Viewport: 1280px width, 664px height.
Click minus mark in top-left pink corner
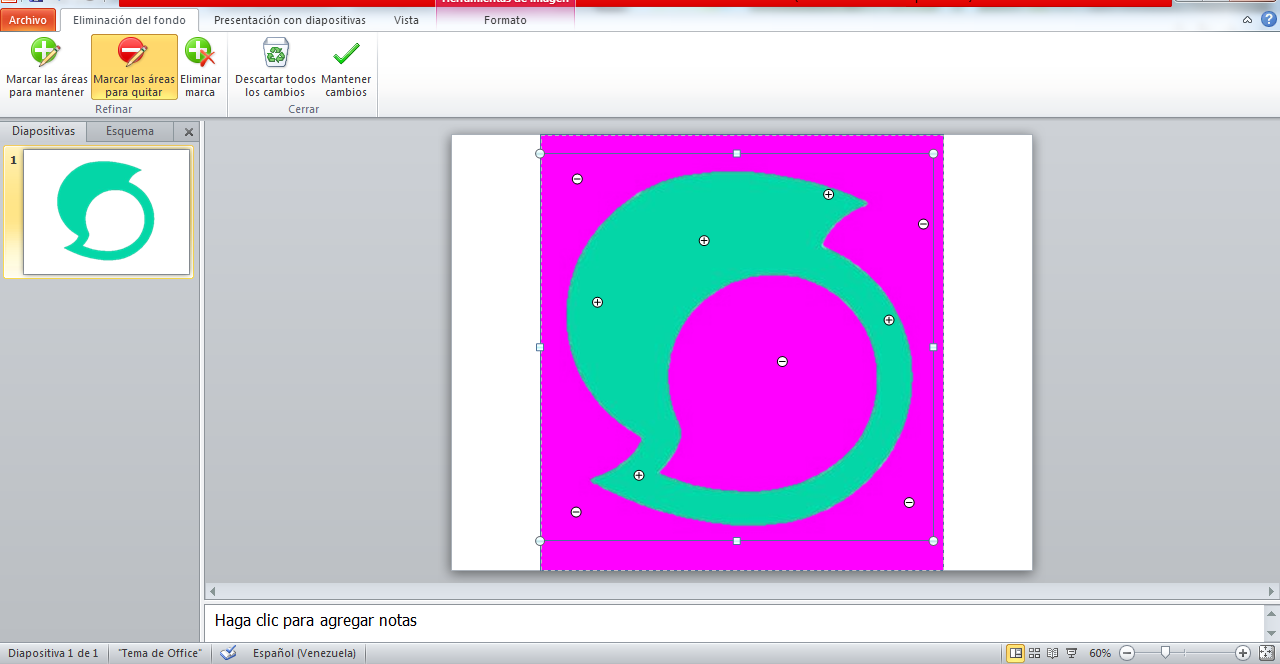pyautogui.click(x=577, y=179)
